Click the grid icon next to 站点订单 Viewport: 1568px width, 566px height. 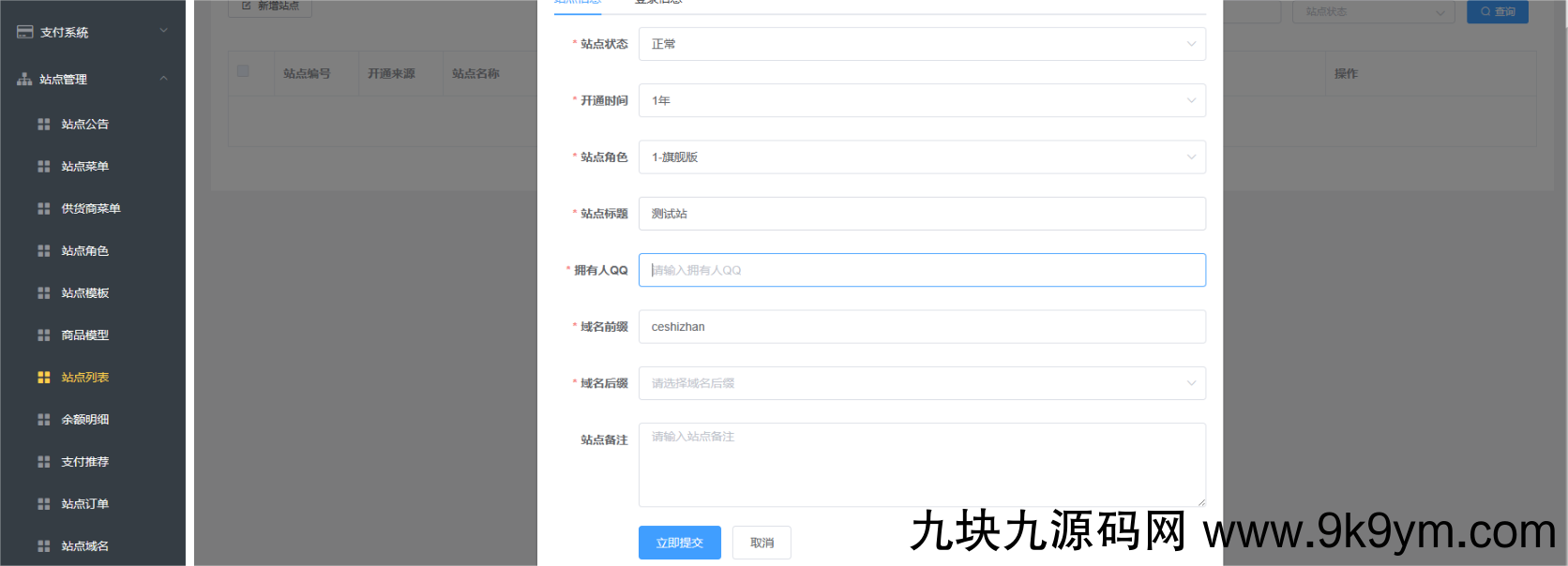coord(43,503)
